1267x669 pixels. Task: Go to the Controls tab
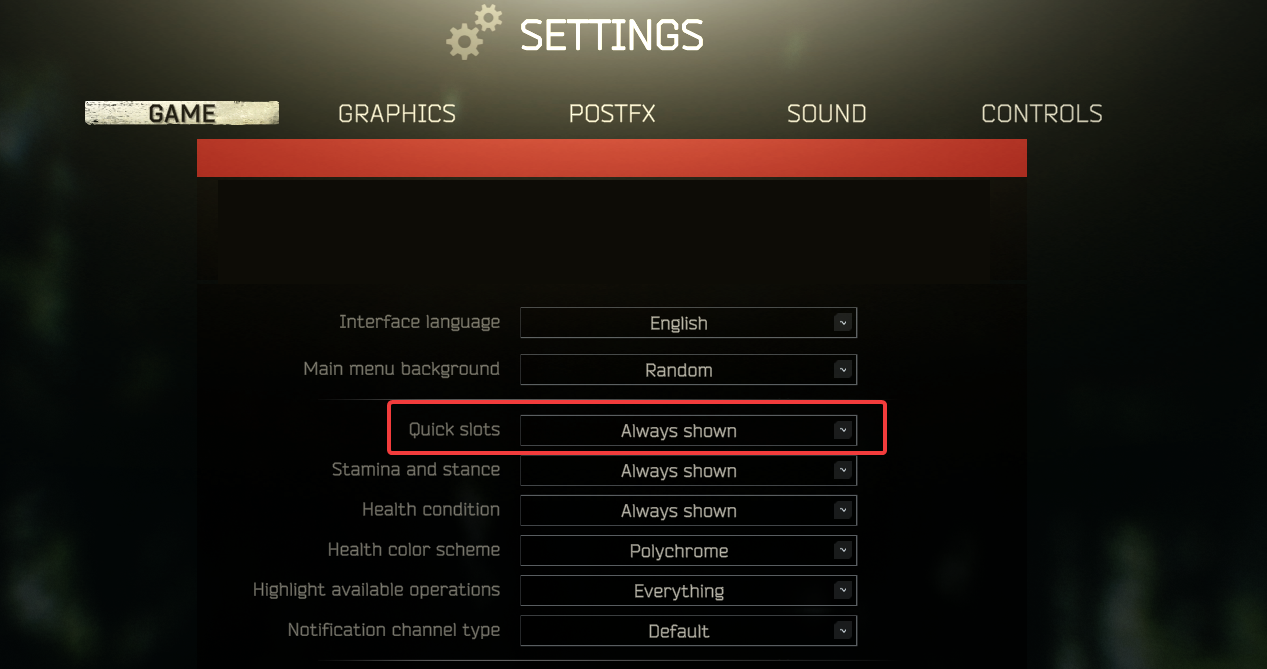pyautogui.click(x=1042, y=114)
